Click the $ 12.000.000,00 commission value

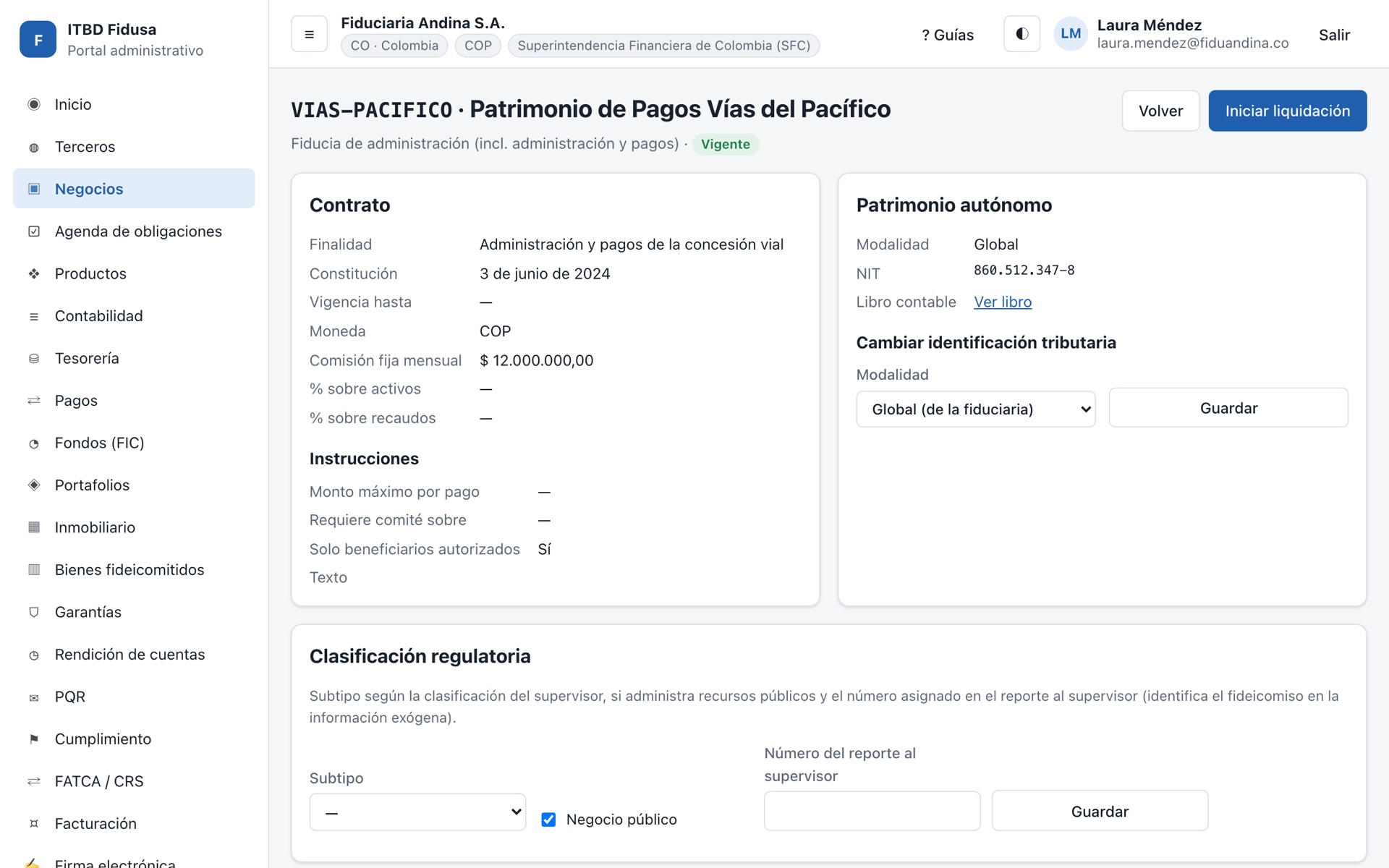[536, 360]
